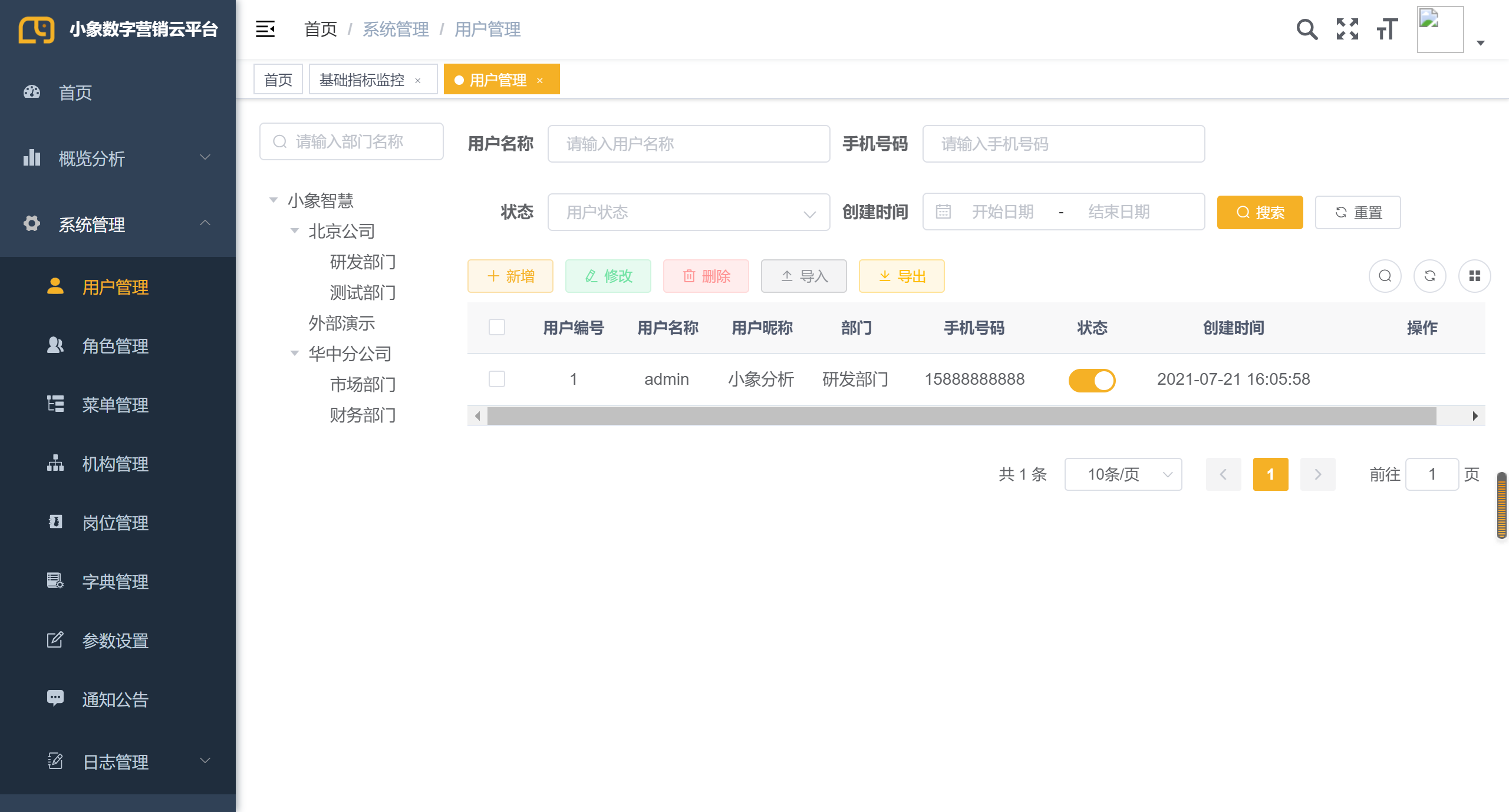Collapse sidebar with the hamburger icon
This screenshot has width=1509, height=812.
coord(265,29)
